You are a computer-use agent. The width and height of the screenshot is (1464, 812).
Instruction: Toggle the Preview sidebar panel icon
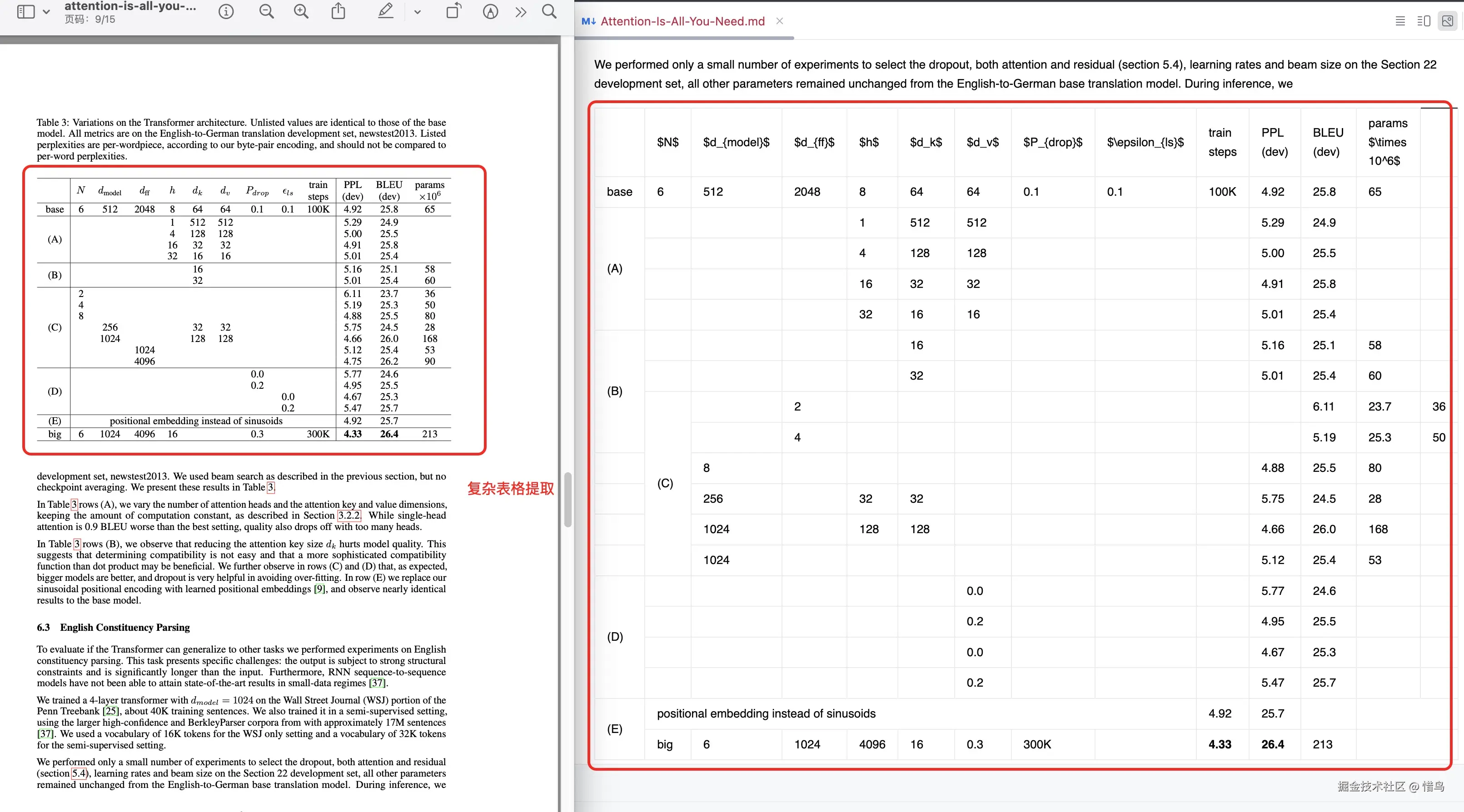point(25,11)
